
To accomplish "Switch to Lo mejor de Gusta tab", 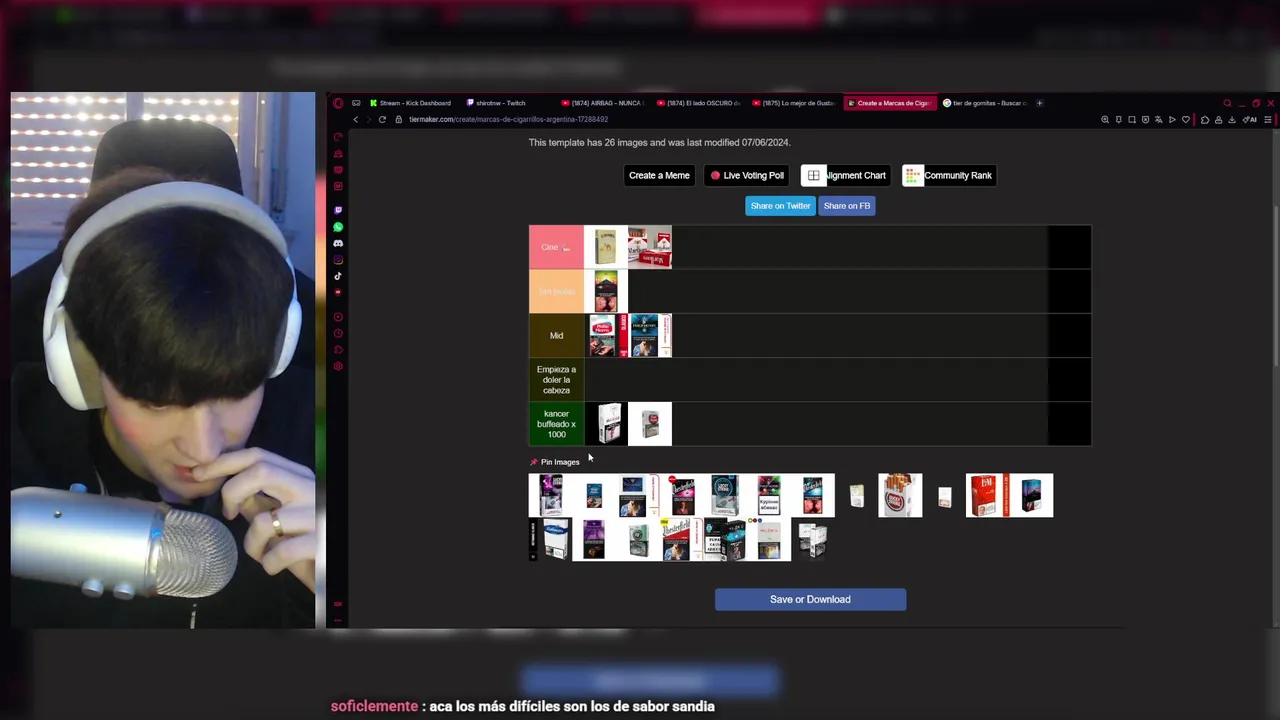I will (794, 103).
